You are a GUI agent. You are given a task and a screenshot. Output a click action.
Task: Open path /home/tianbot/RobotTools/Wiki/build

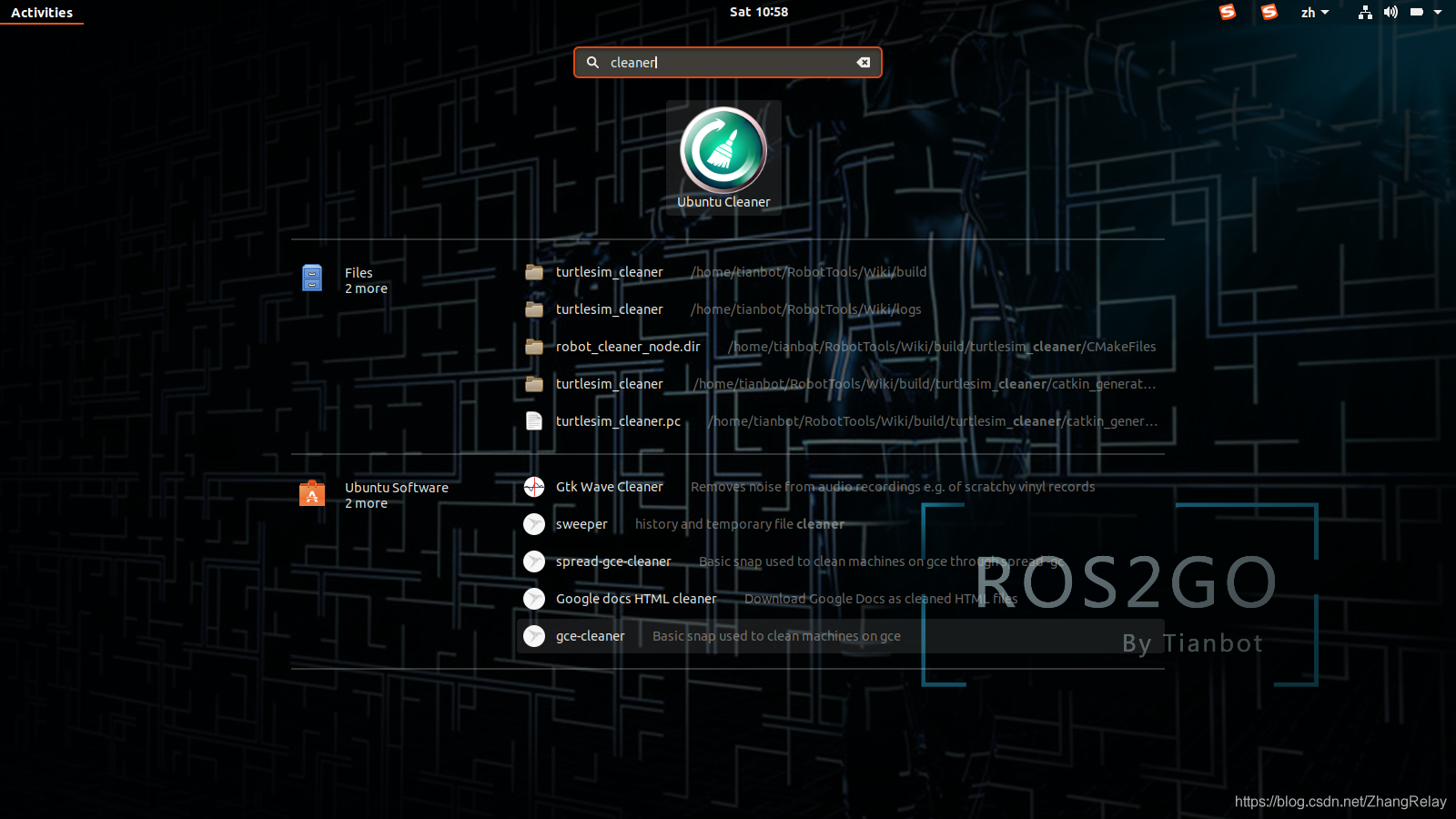808,272
